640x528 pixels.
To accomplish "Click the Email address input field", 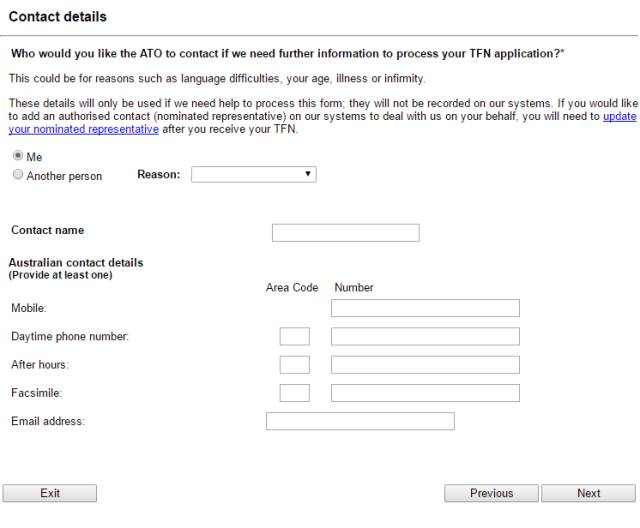I will pos(360,421).
